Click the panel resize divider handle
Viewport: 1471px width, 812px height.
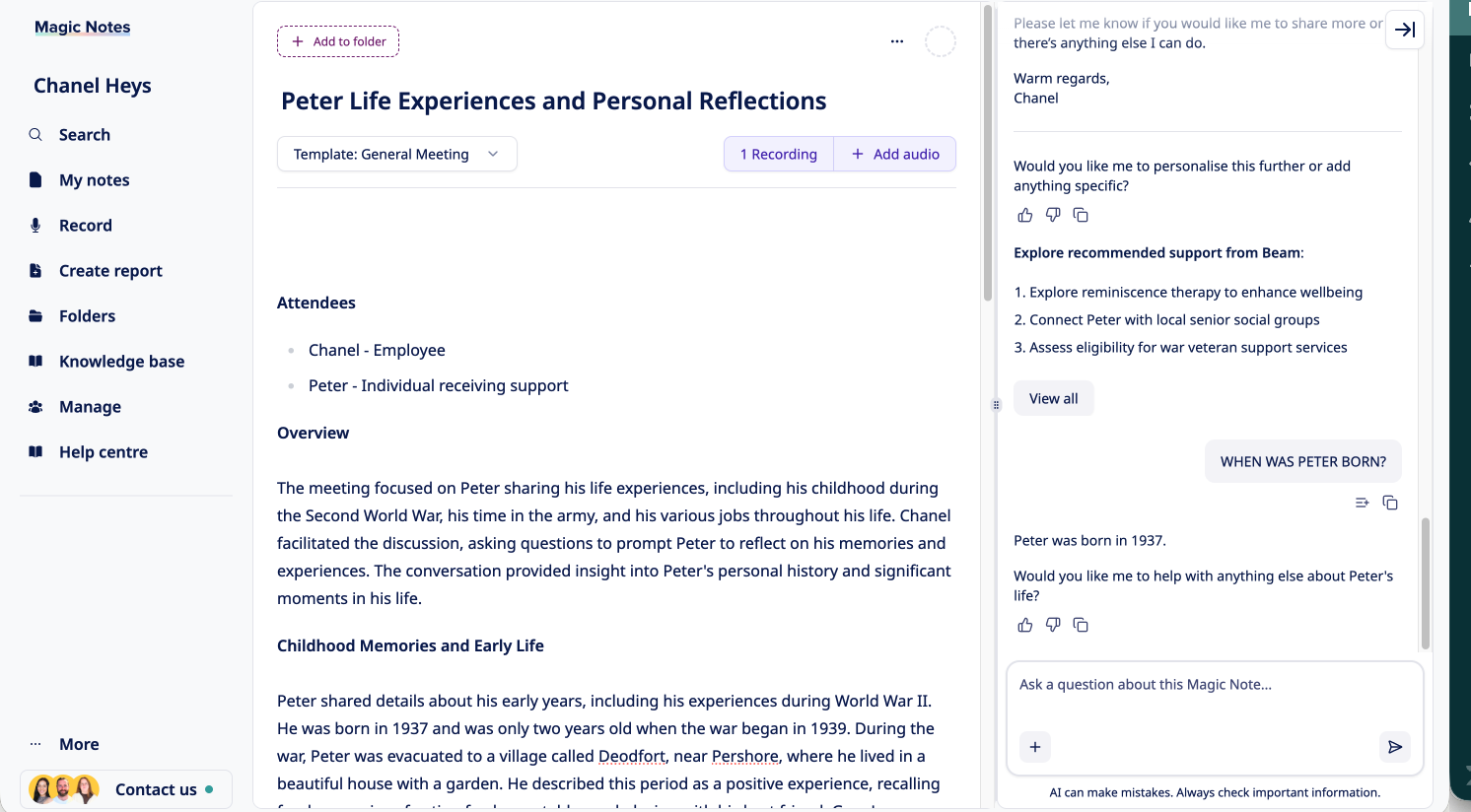tap(996, 405)
